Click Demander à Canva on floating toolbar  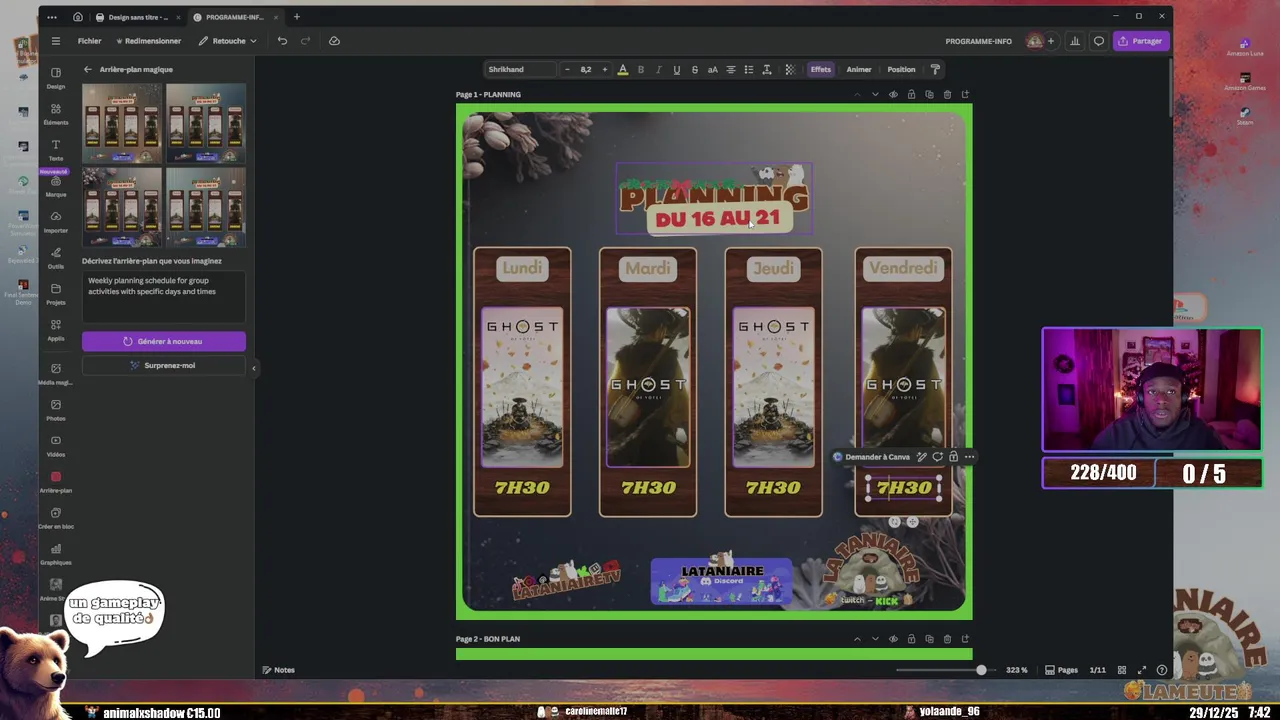[x=871, y=457]
